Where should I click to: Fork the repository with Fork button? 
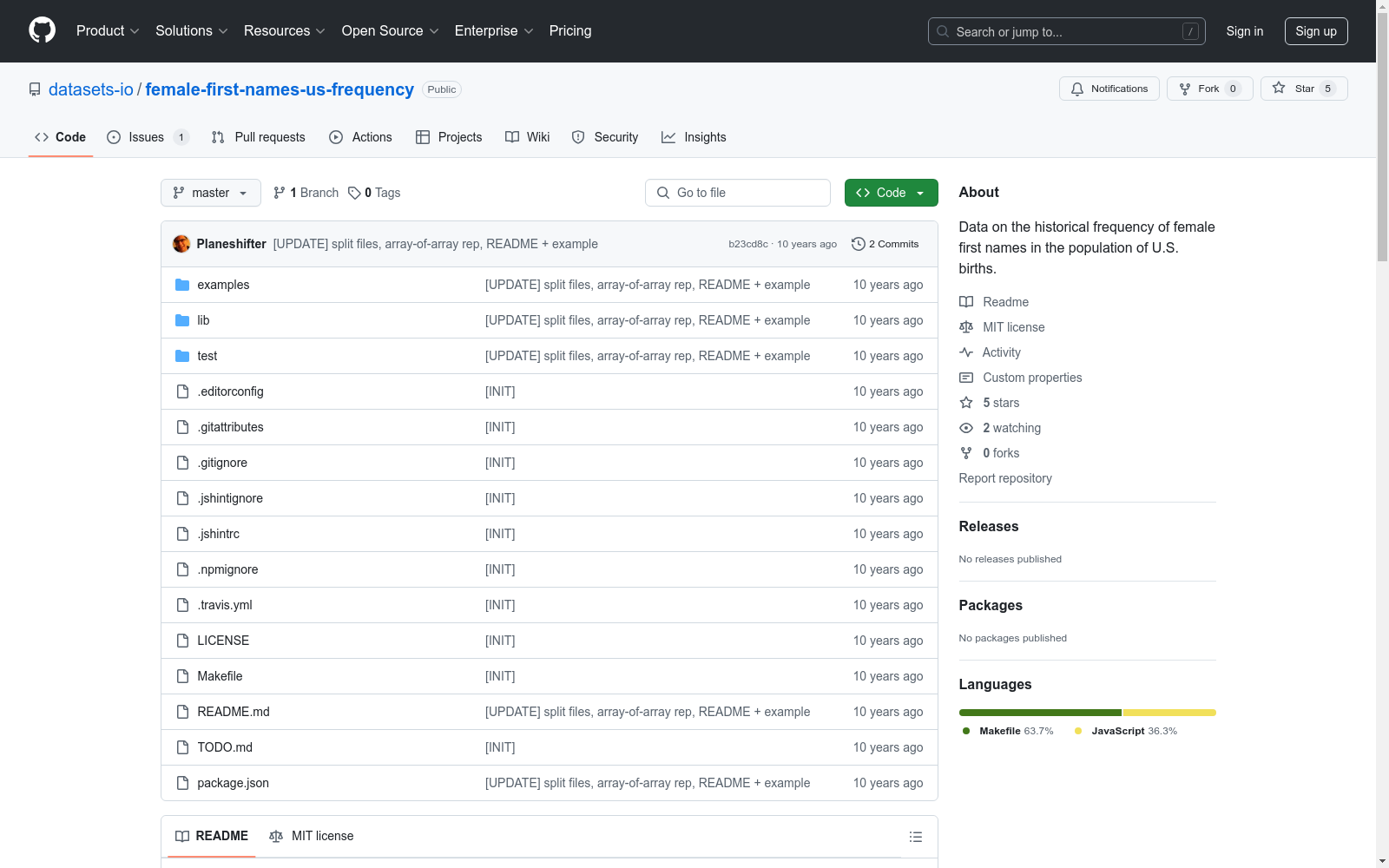point(1210,89)
